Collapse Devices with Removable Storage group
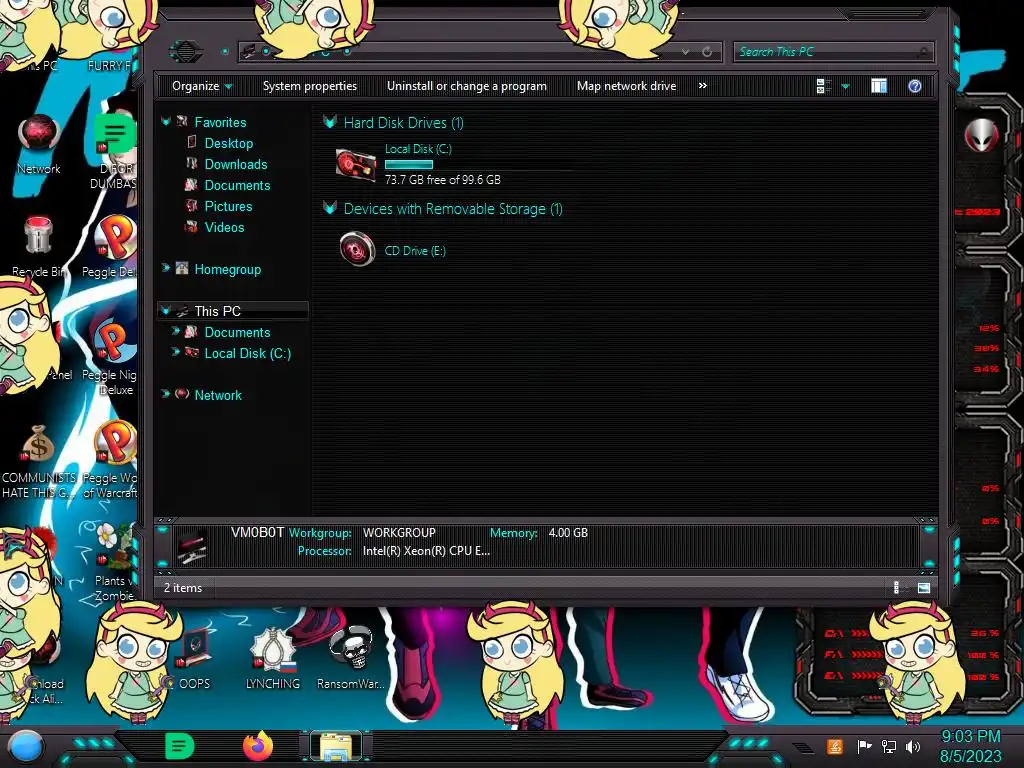 [x=330, y=208]
